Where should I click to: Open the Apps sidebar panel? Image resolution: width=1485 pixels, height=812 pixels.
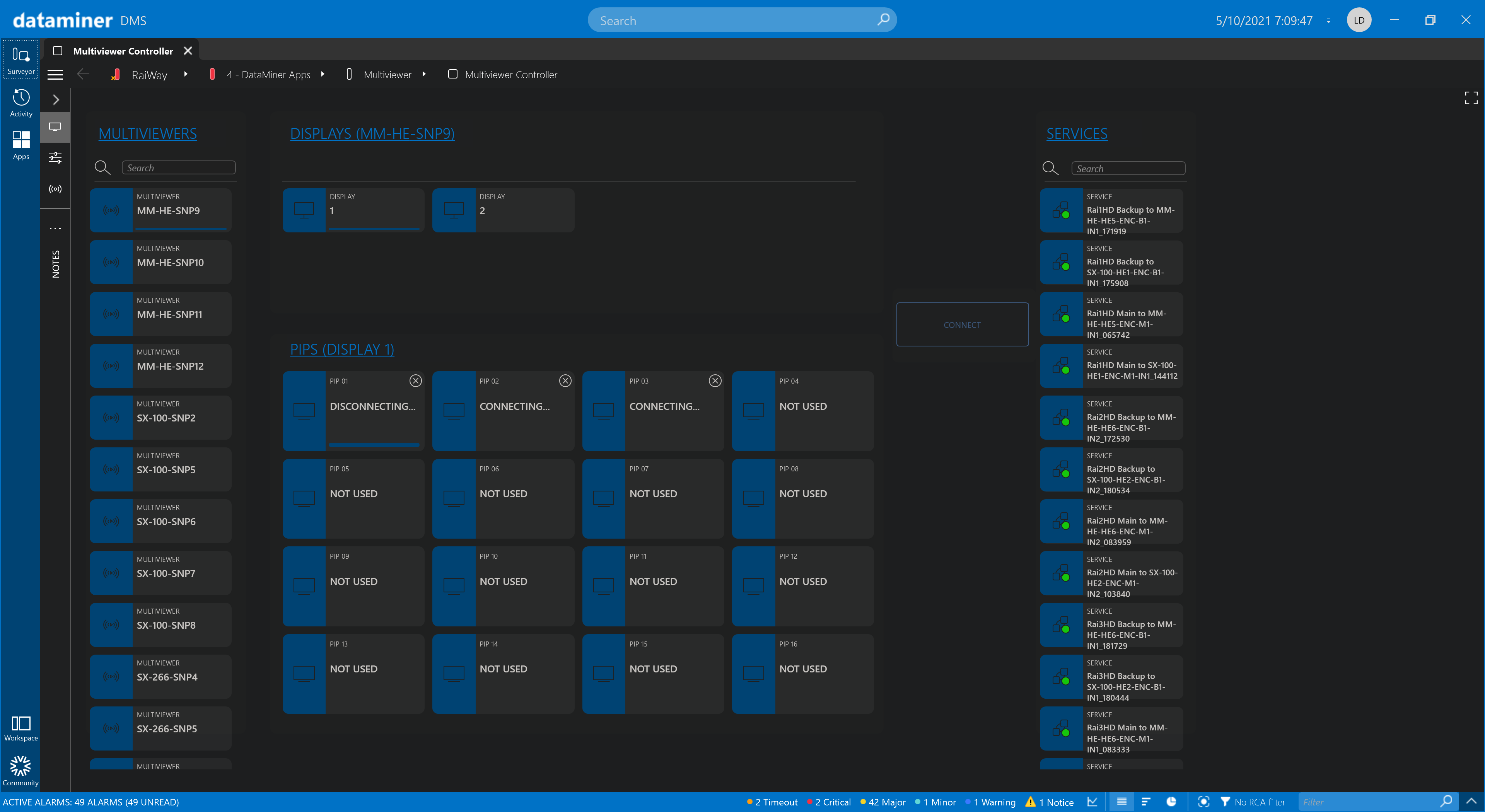pyautogui.click(x=21, y=145)
